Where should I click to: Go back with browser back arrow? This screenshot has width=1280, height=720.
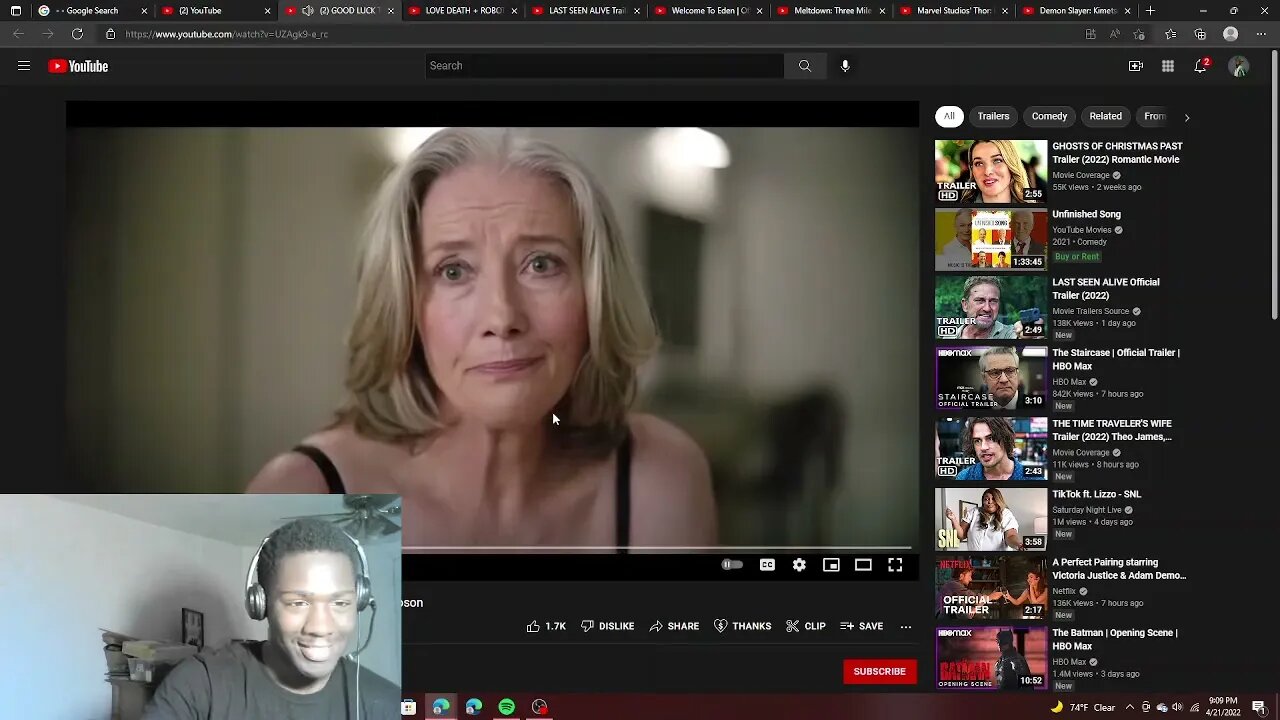[18, 34]
